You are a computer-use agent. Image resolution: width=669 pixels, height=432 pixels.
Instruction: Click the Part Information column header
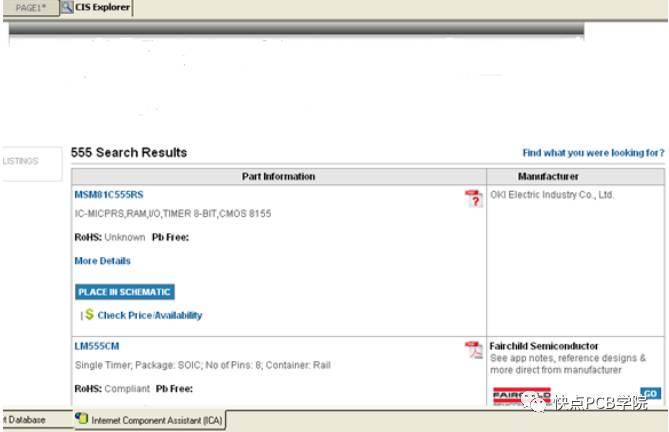[x=279, y=177]
